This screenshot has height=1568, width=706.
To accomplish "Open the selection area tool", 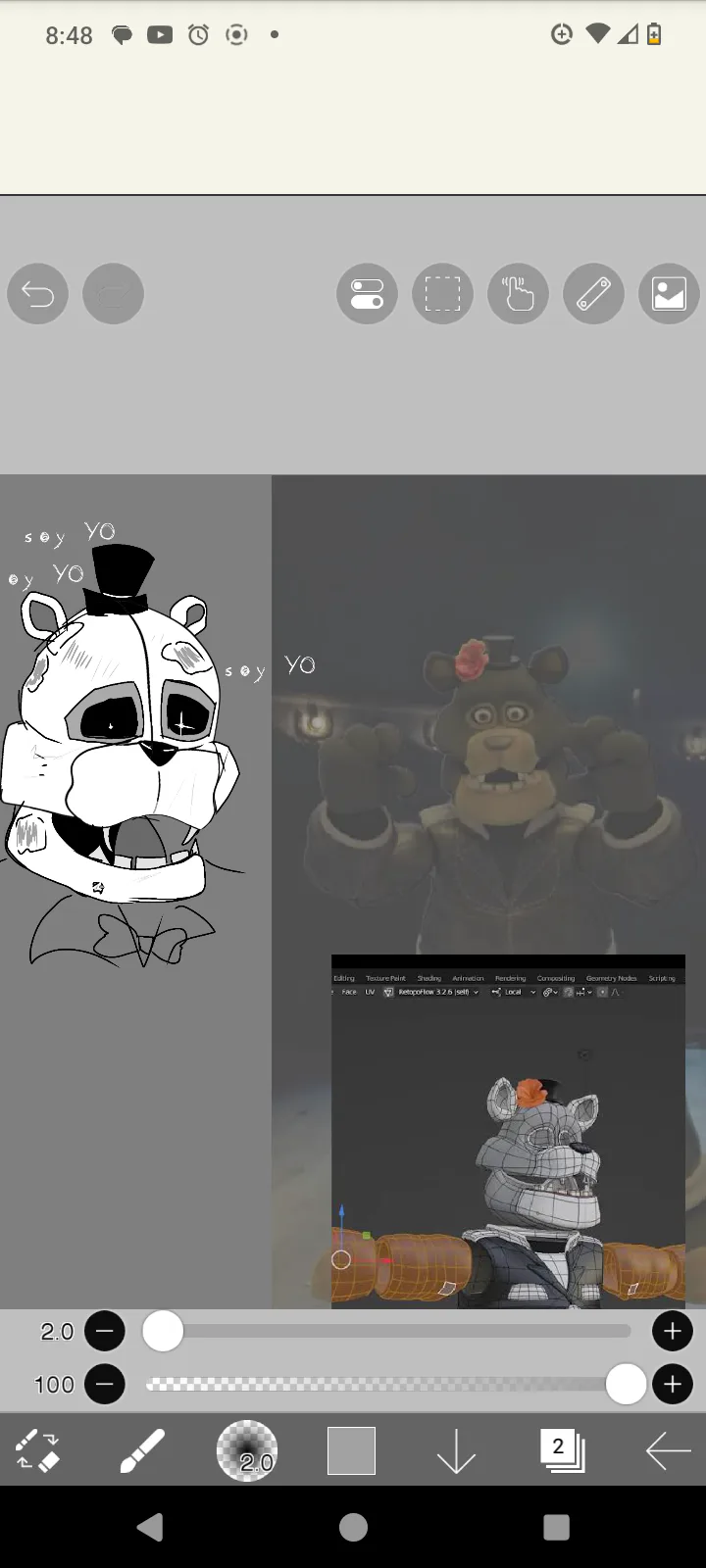I will coord(442,293).
